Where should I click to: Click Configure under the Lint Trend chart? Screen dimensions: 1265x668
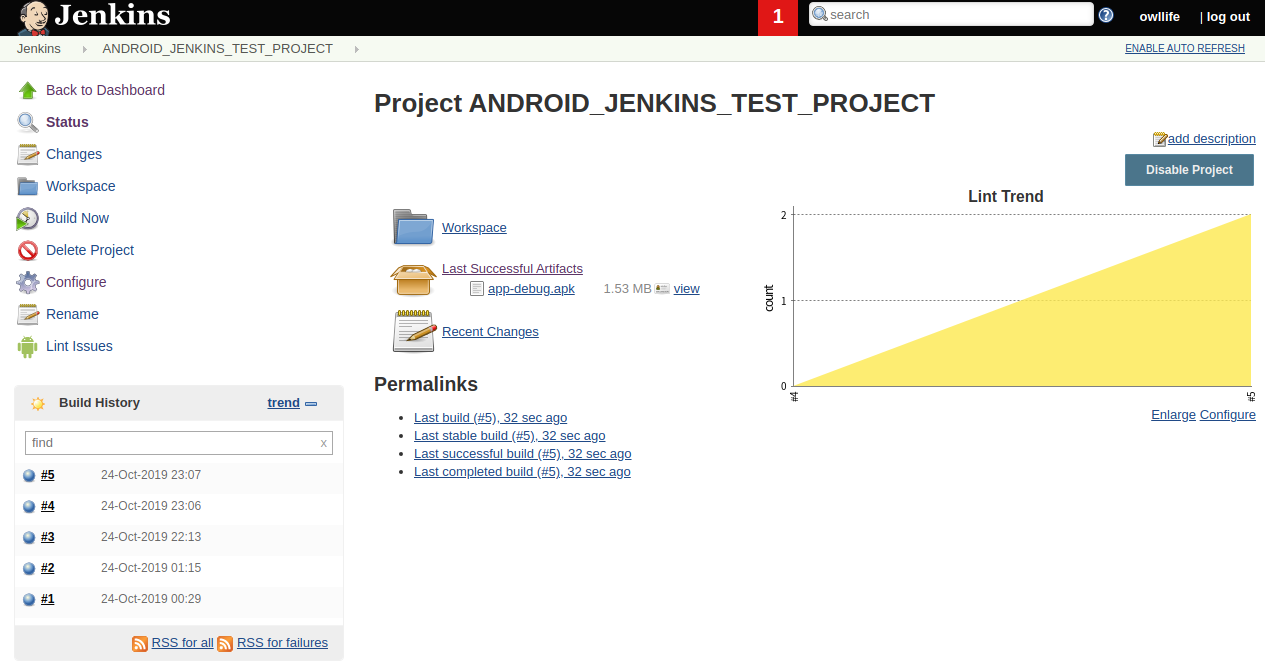[1228, 415]
